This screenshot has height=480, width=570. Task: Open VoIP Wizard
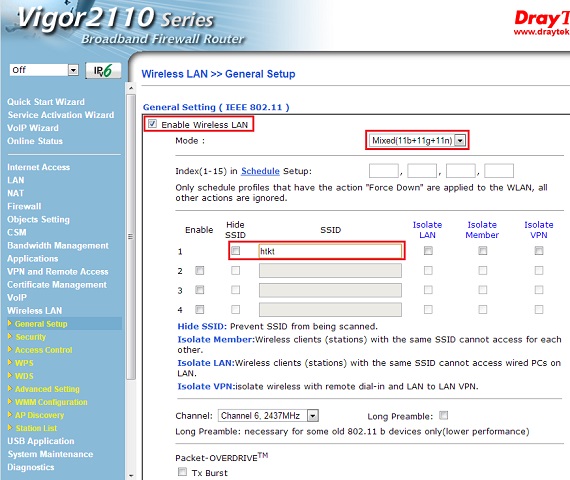click(x=33, y=128)
